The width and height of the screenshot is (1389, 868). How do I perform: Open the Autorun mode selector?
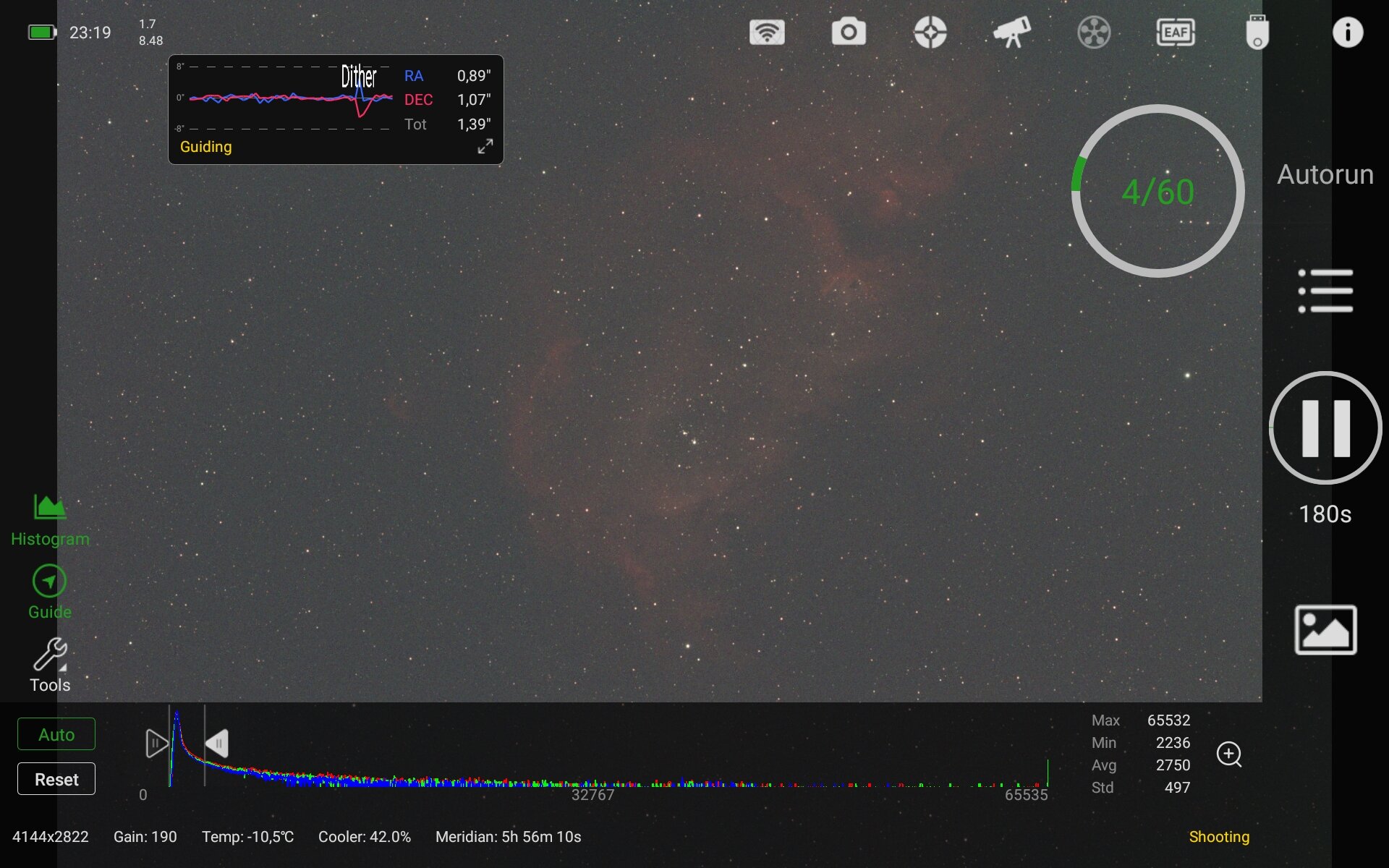pyautogui.click(x=1325, y=174)
